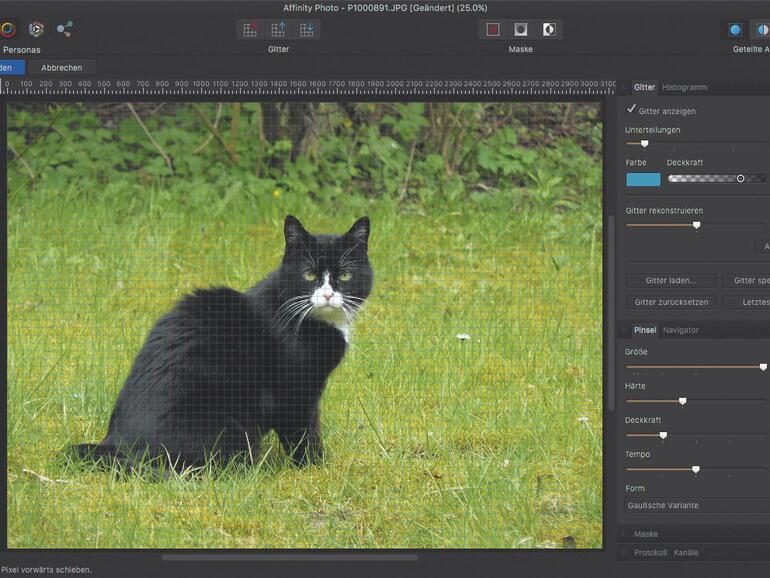Switch to the Develop persona icon

point(36,29)
